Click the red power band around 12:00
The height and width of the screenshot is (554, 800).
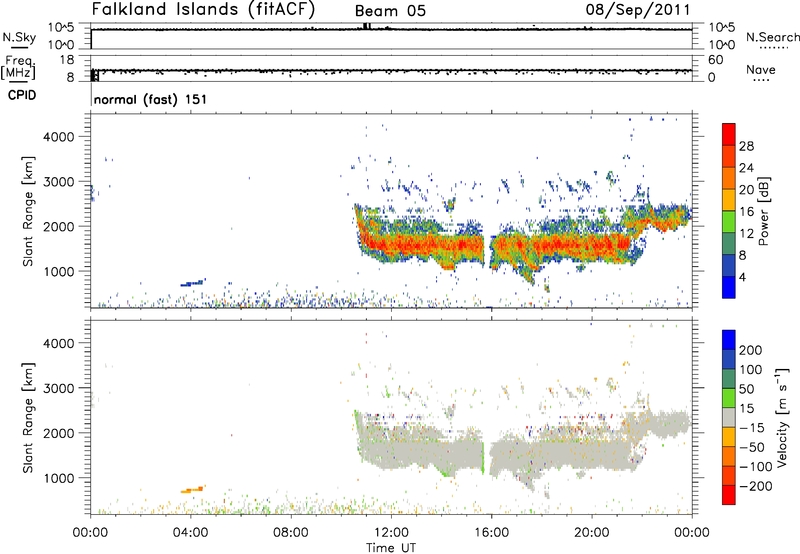(390, 244)
